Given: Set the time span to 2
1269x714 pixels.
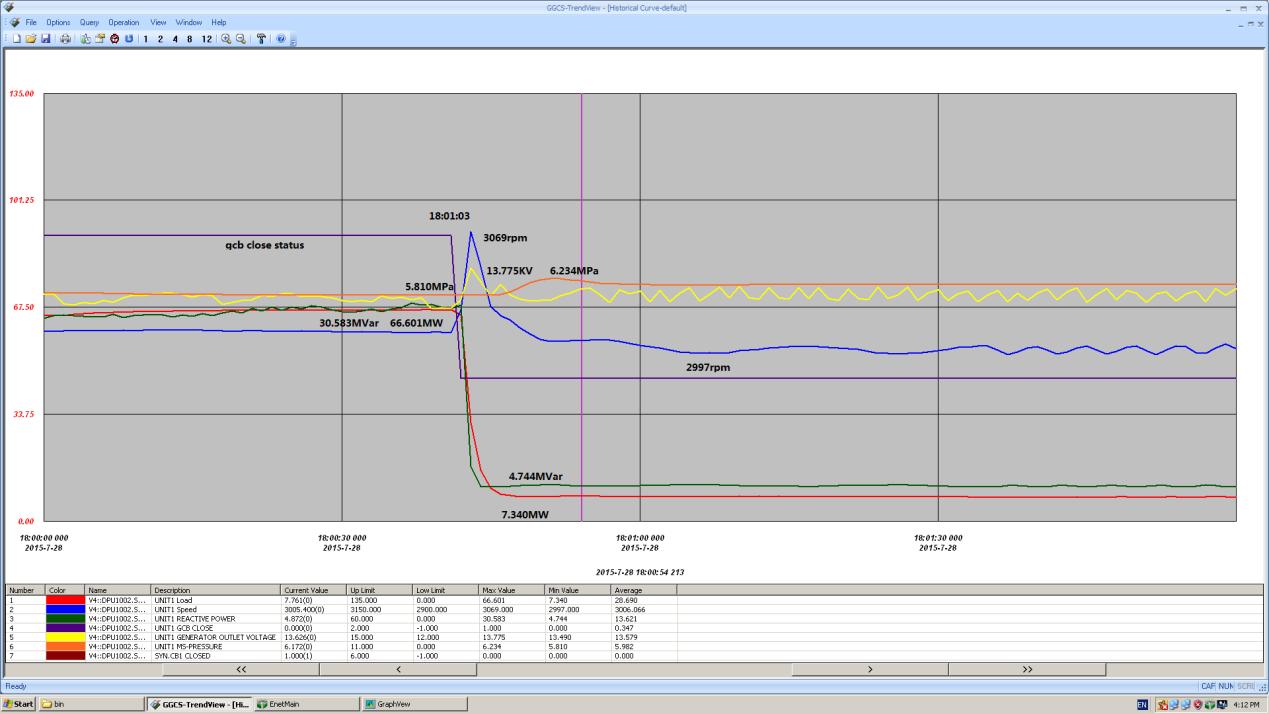Looking at the screenshot, I should [x=160, y=38].
